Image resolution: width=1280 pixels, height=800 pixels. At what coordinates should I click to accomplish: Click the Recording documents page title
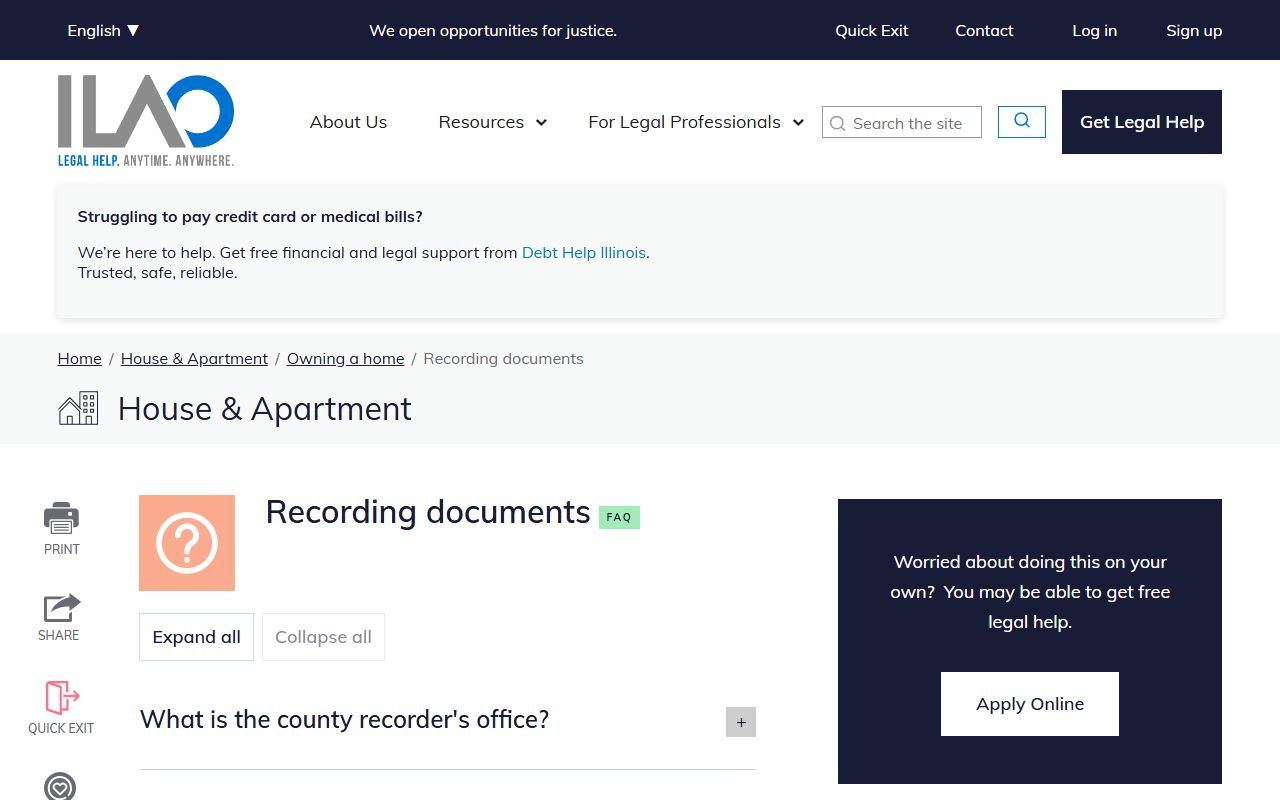[428, 512]
